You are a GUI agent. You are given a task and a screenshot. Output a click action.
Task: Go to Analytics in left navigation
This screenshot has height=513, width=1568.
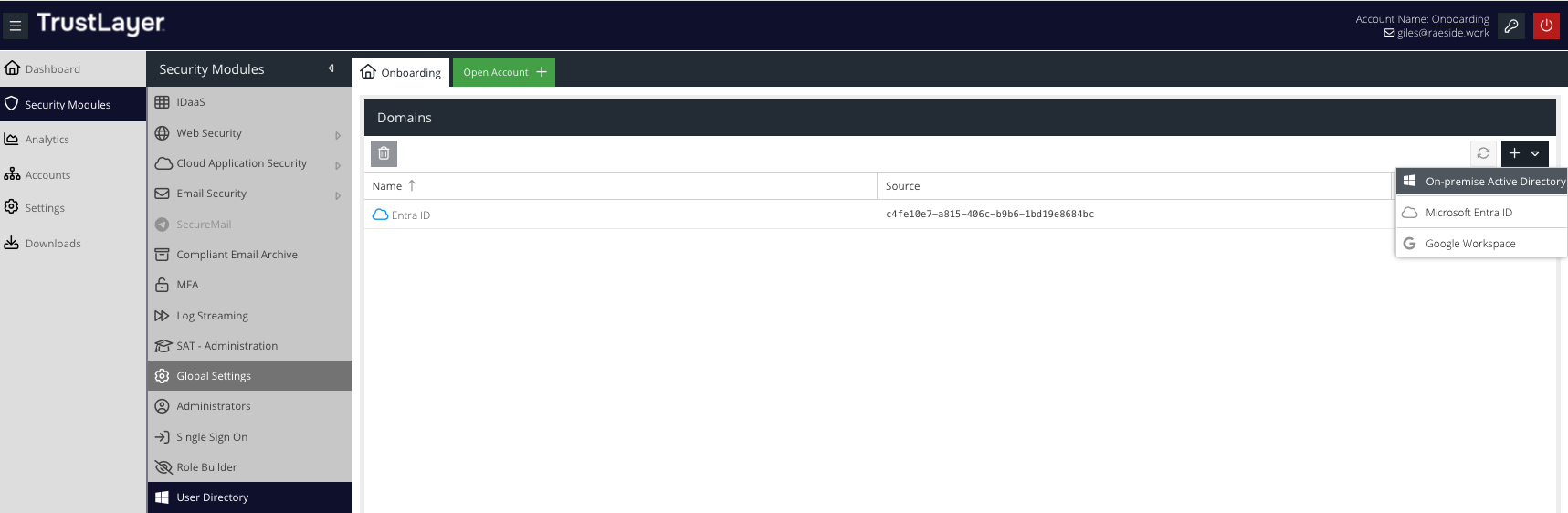tap(73, 140)
